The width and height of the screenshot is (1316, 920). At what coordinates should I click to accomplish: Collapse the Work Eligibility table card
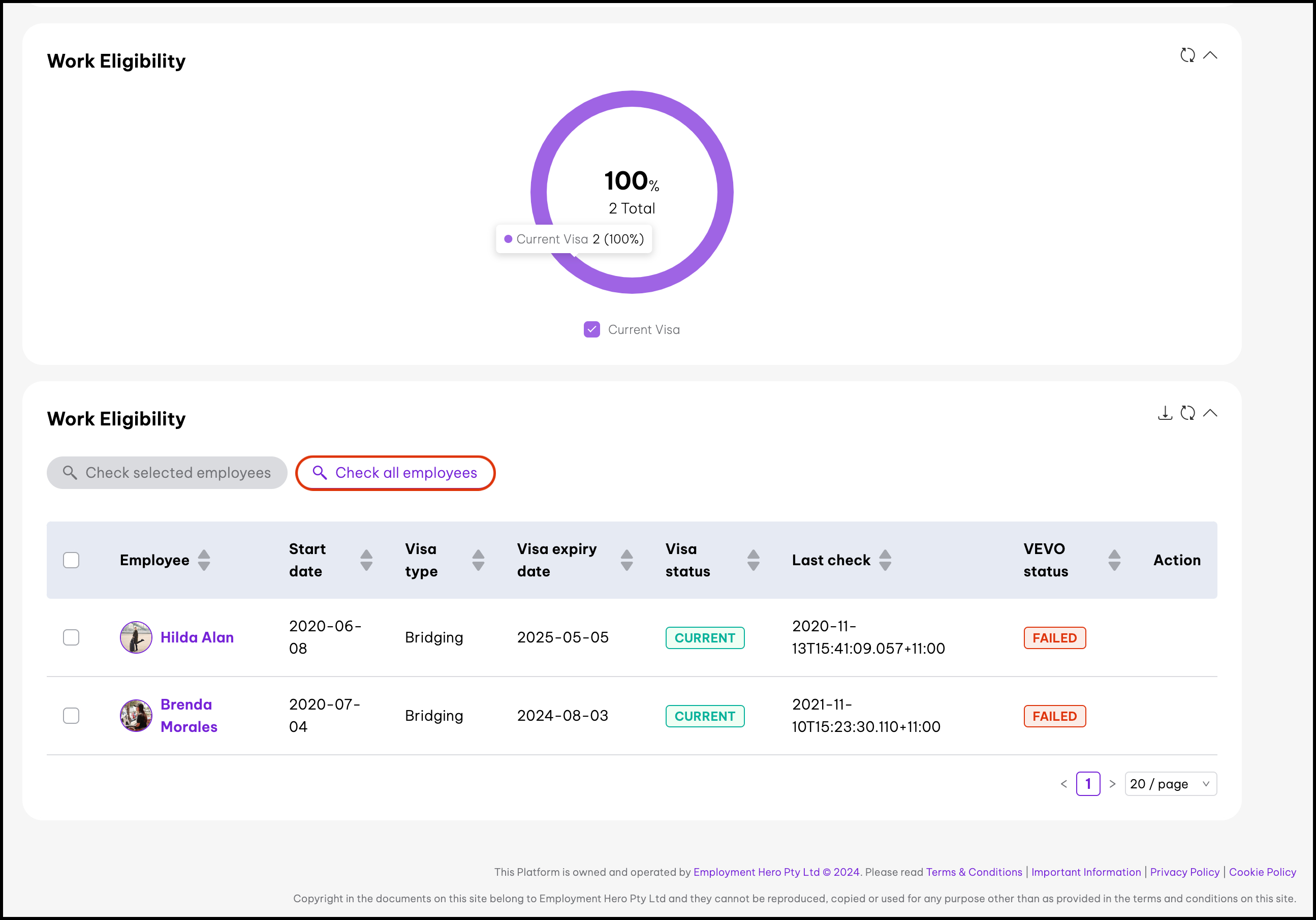(1210, 413)
